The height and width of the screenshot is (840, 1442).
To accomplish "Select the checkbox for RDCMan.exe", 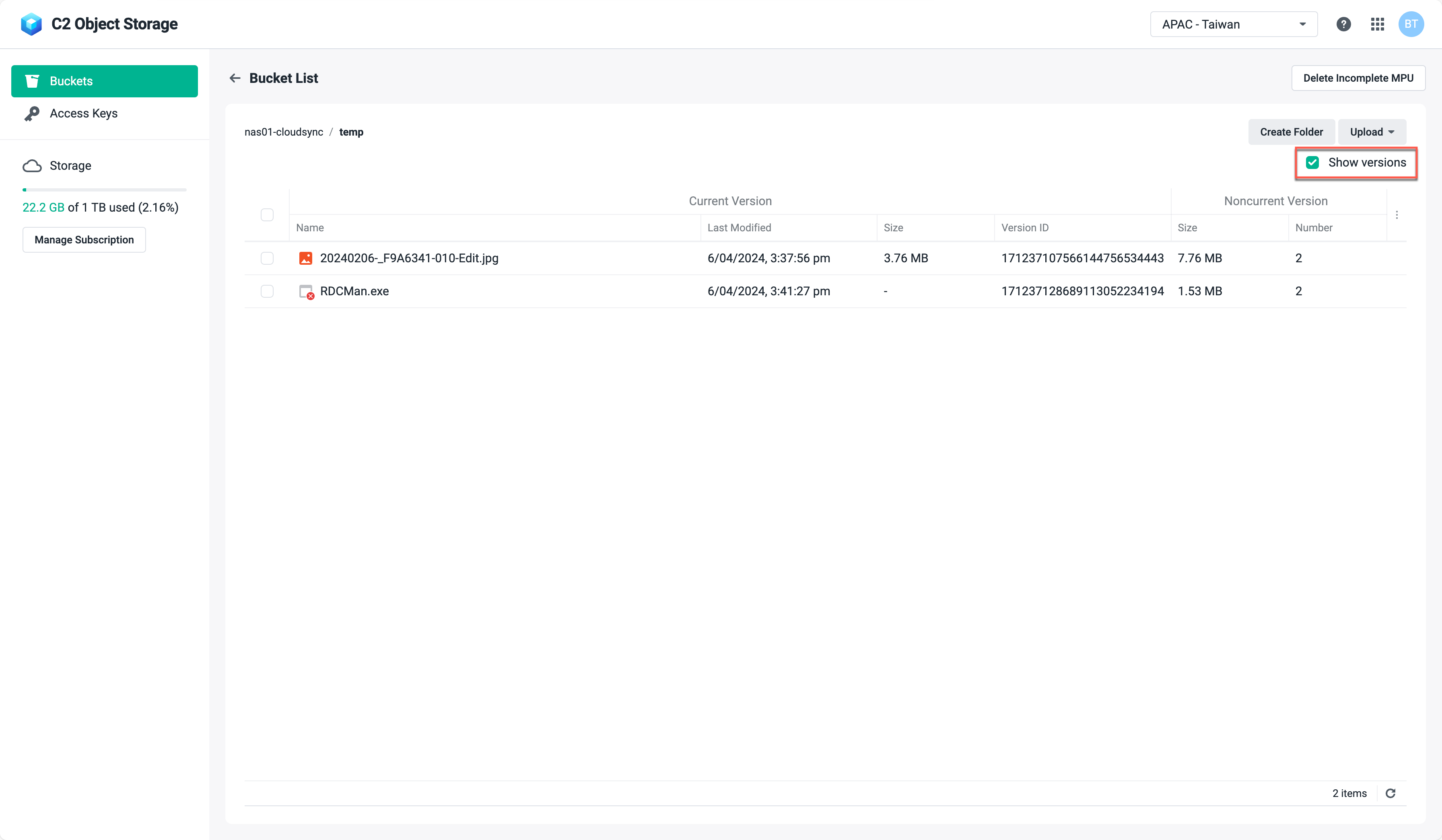I will pos(267,291).
